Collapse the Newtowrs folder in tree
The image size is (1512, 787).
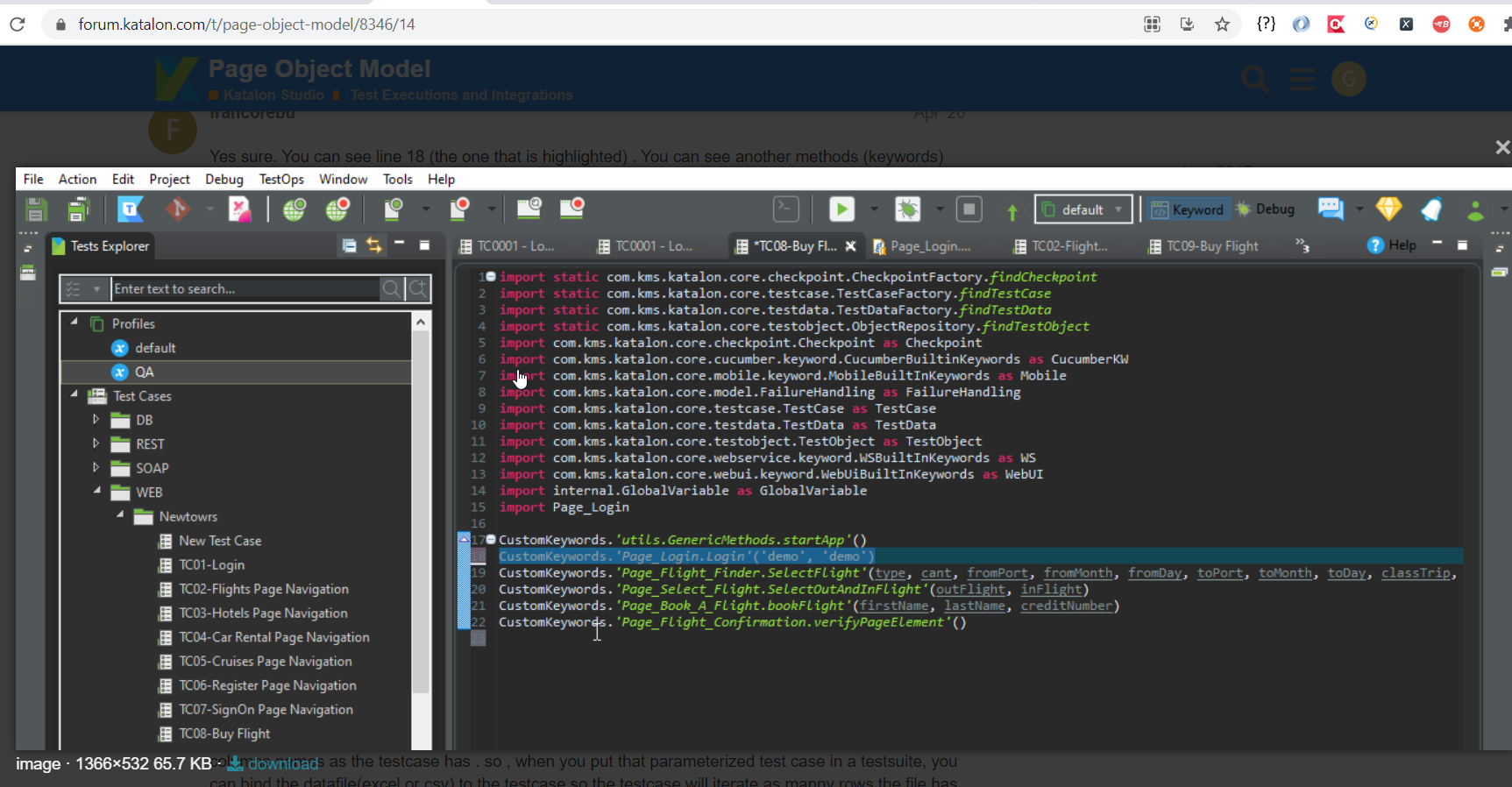120,515
